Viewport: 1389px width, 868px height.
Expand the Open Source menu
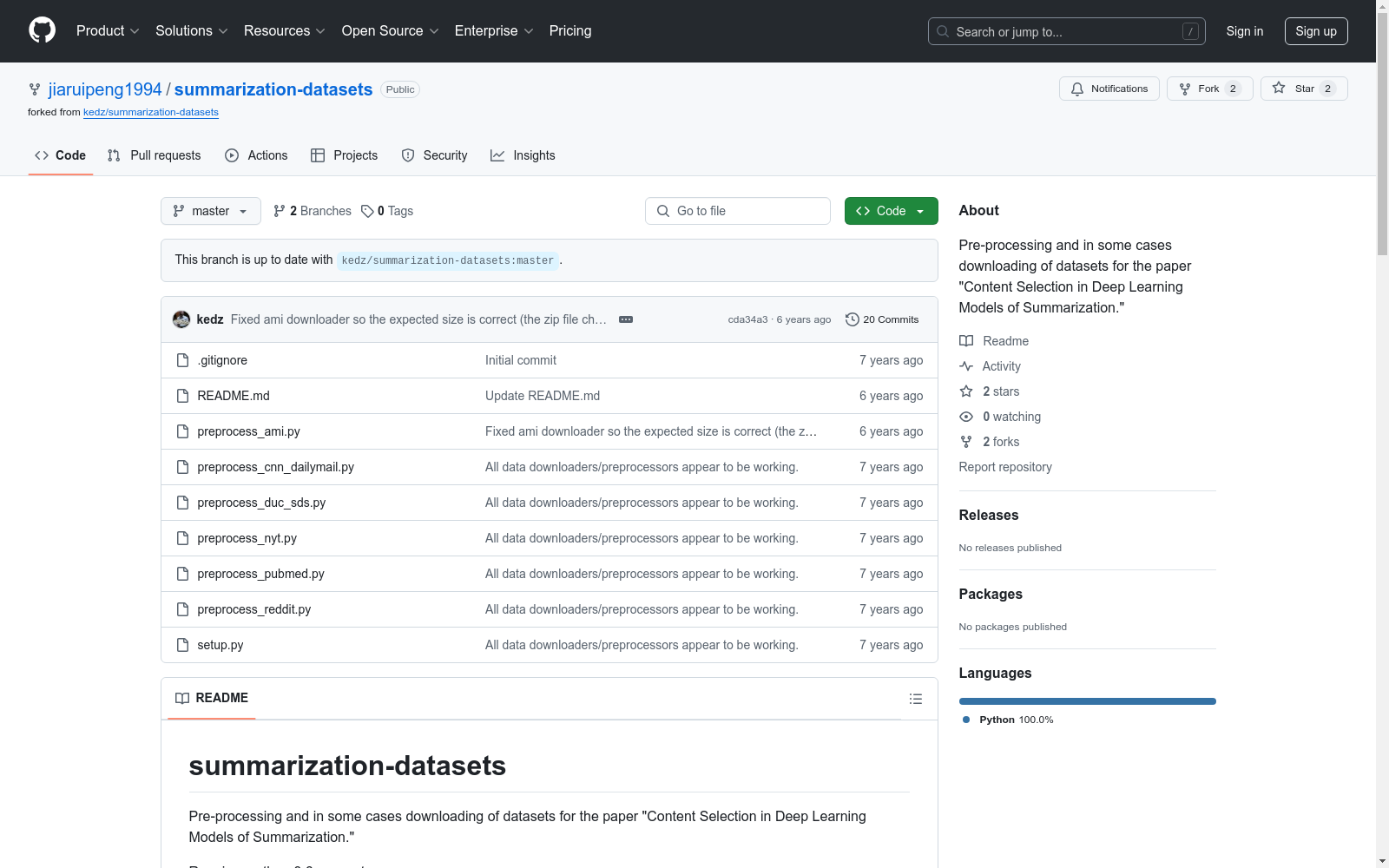click(391, 31)
